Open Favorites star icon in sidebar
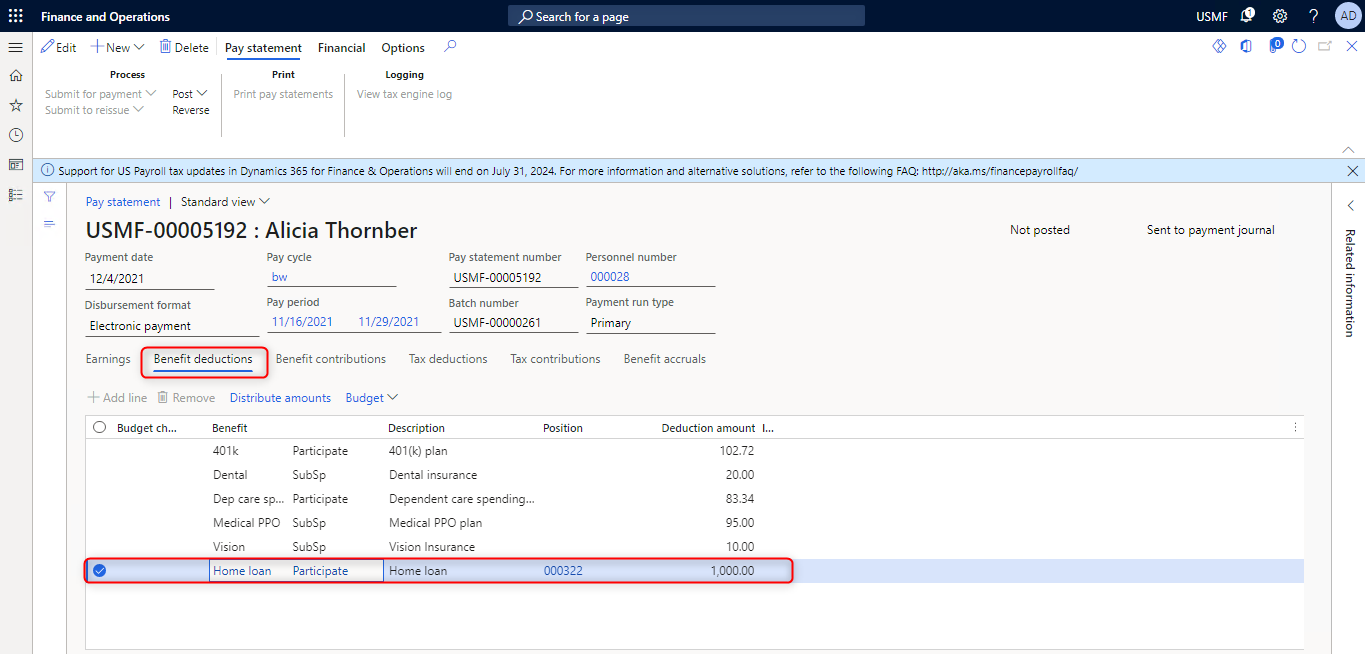 (x=15, y=105)
